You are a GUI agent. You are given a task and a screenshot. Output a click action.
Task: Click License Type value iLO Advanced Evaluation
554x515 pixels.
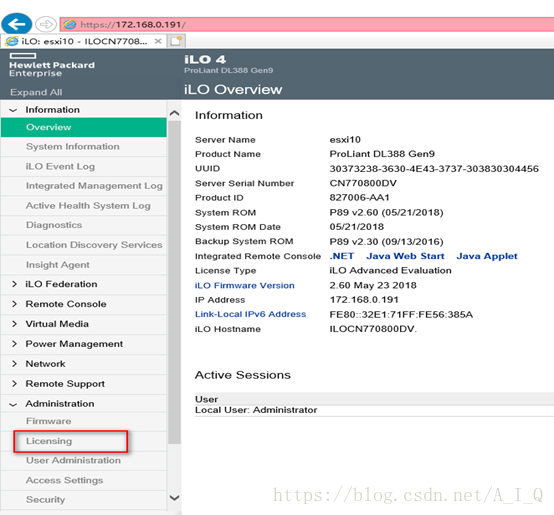390,271
